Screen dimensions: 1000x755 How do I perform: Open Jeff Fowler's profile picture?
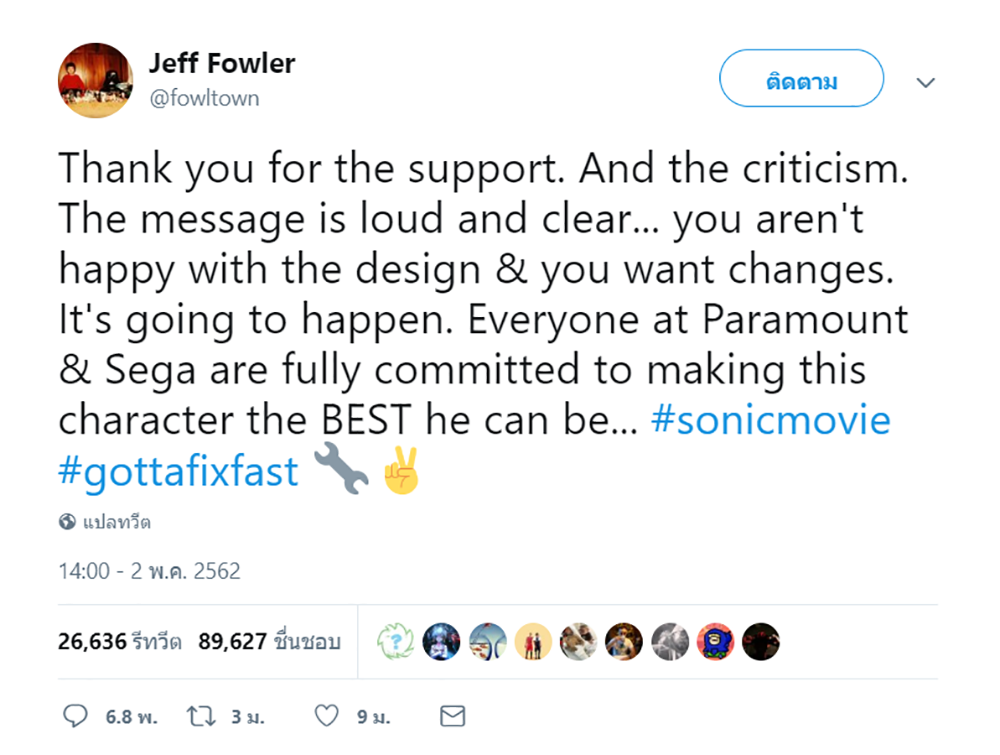(x=96, y=81)
